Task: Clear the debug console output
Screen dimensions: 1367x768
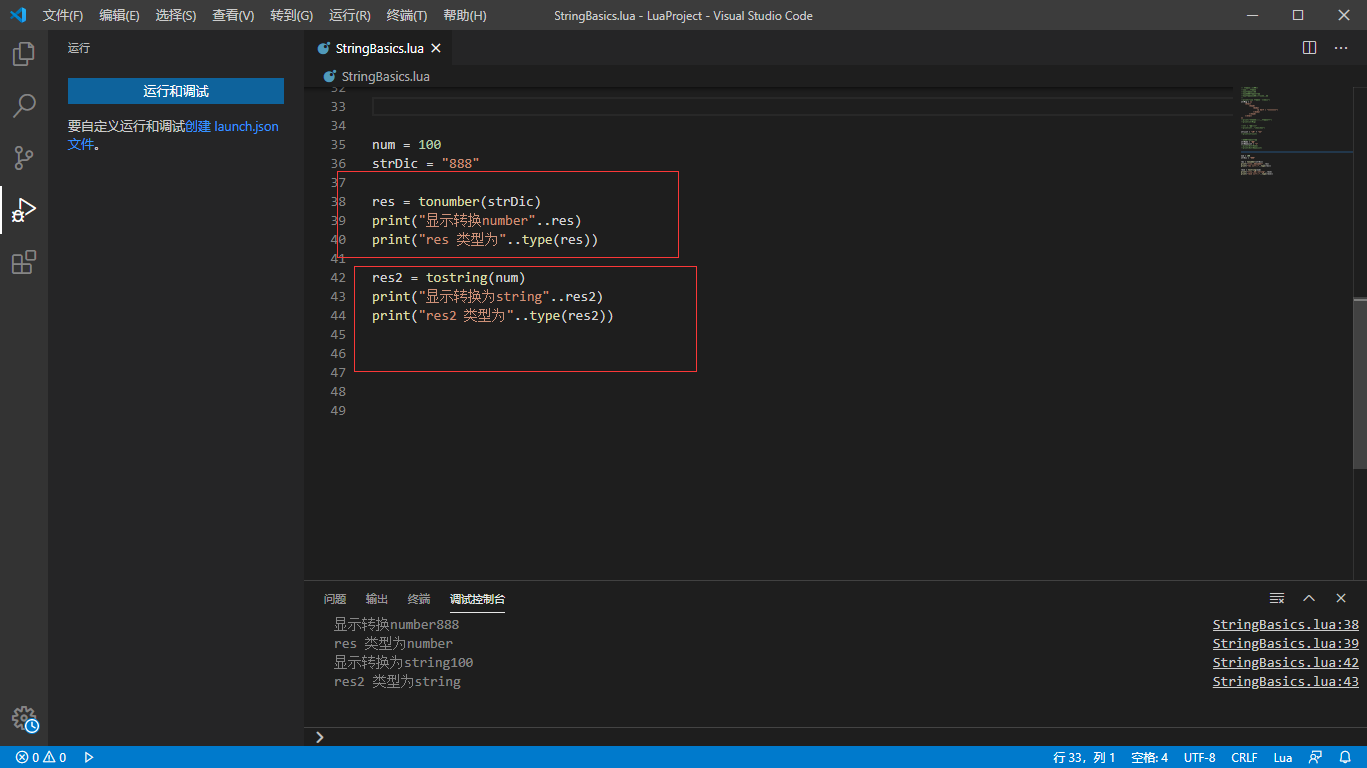Action: pos(1277,598)
